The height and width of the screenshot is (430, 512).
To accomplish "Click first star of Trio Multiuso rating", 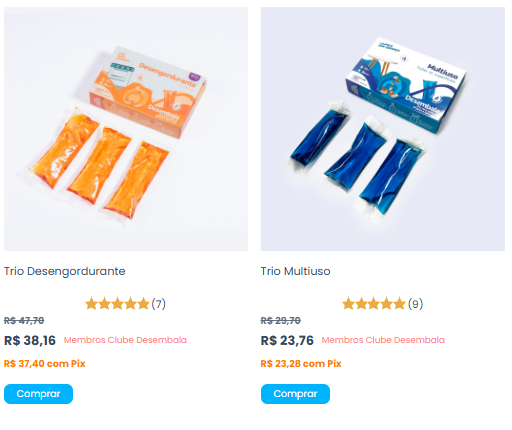I will tap(348, 304).
